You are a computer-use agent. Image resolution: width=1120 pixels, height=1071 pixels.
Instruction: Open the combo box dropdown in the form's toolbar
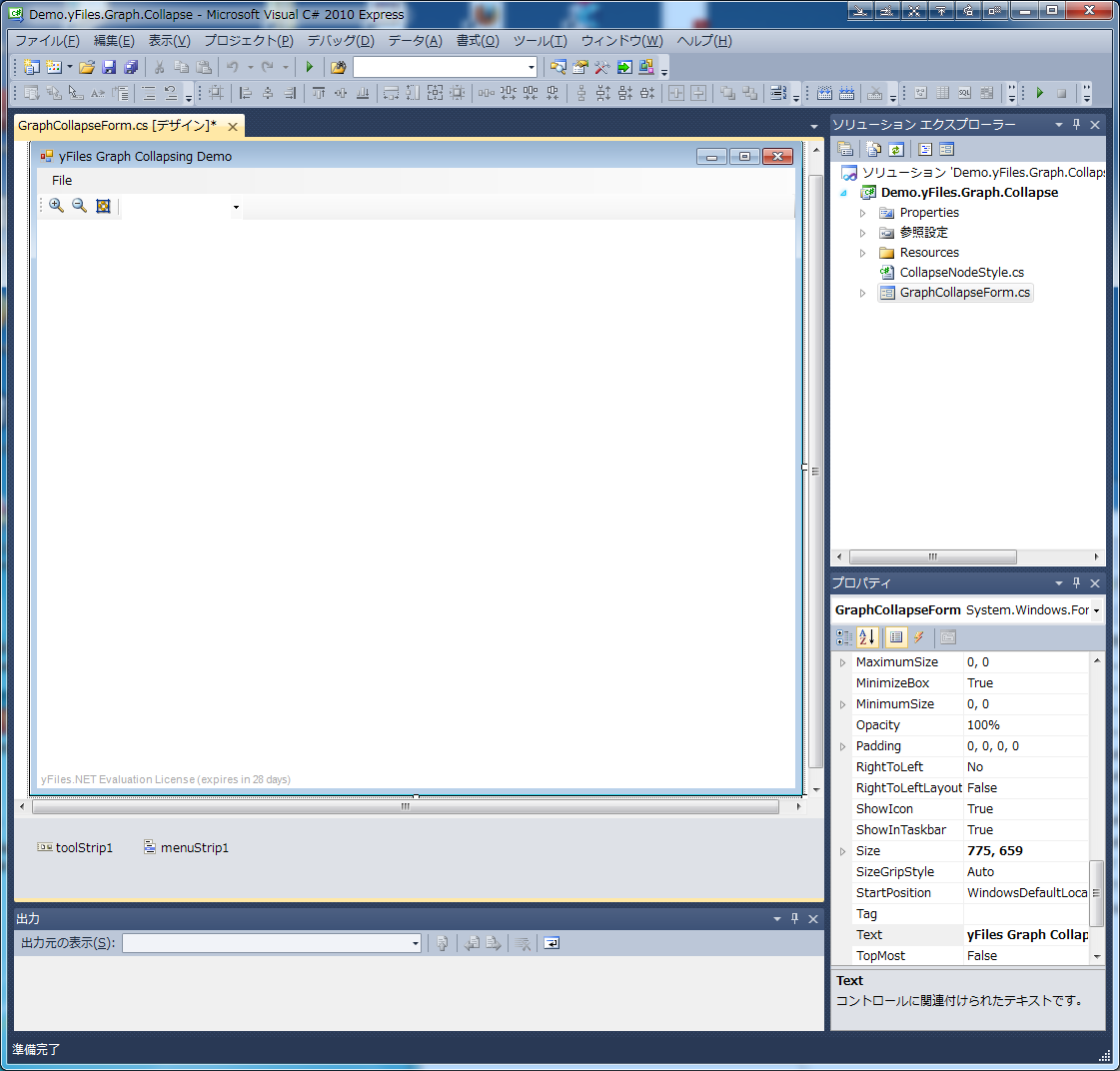pos(236,207)
